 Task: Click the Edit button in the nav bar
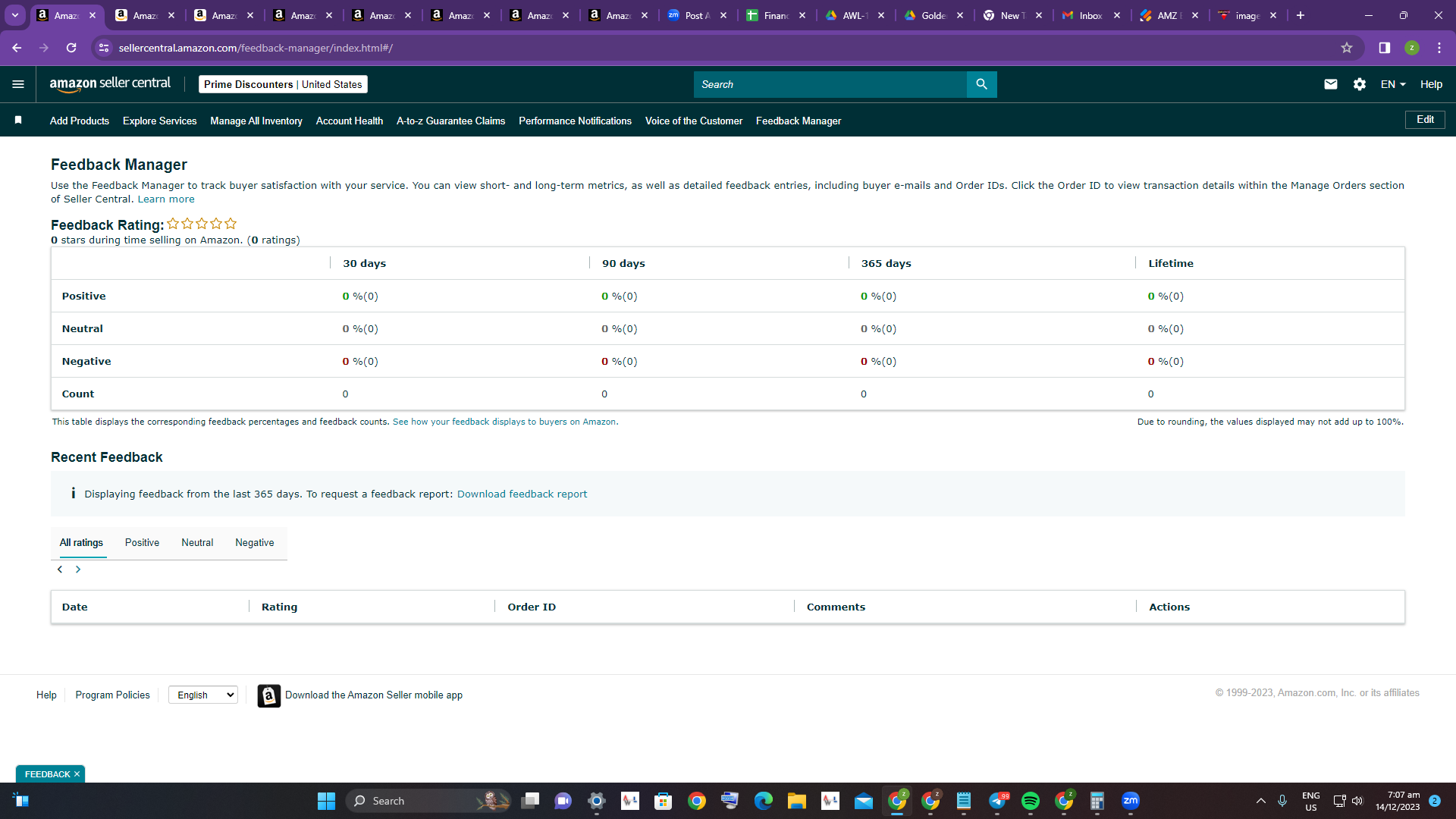[1425, 120]
